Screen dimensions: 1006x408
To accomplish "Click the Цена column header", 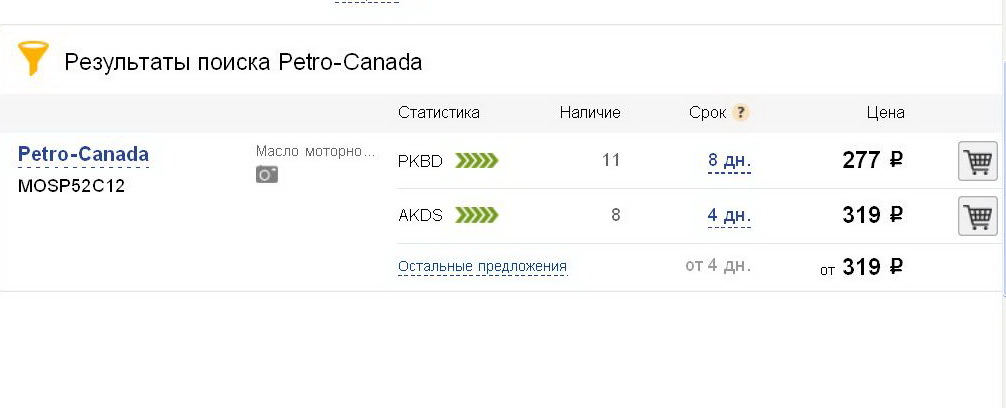I will coord(886,113).
